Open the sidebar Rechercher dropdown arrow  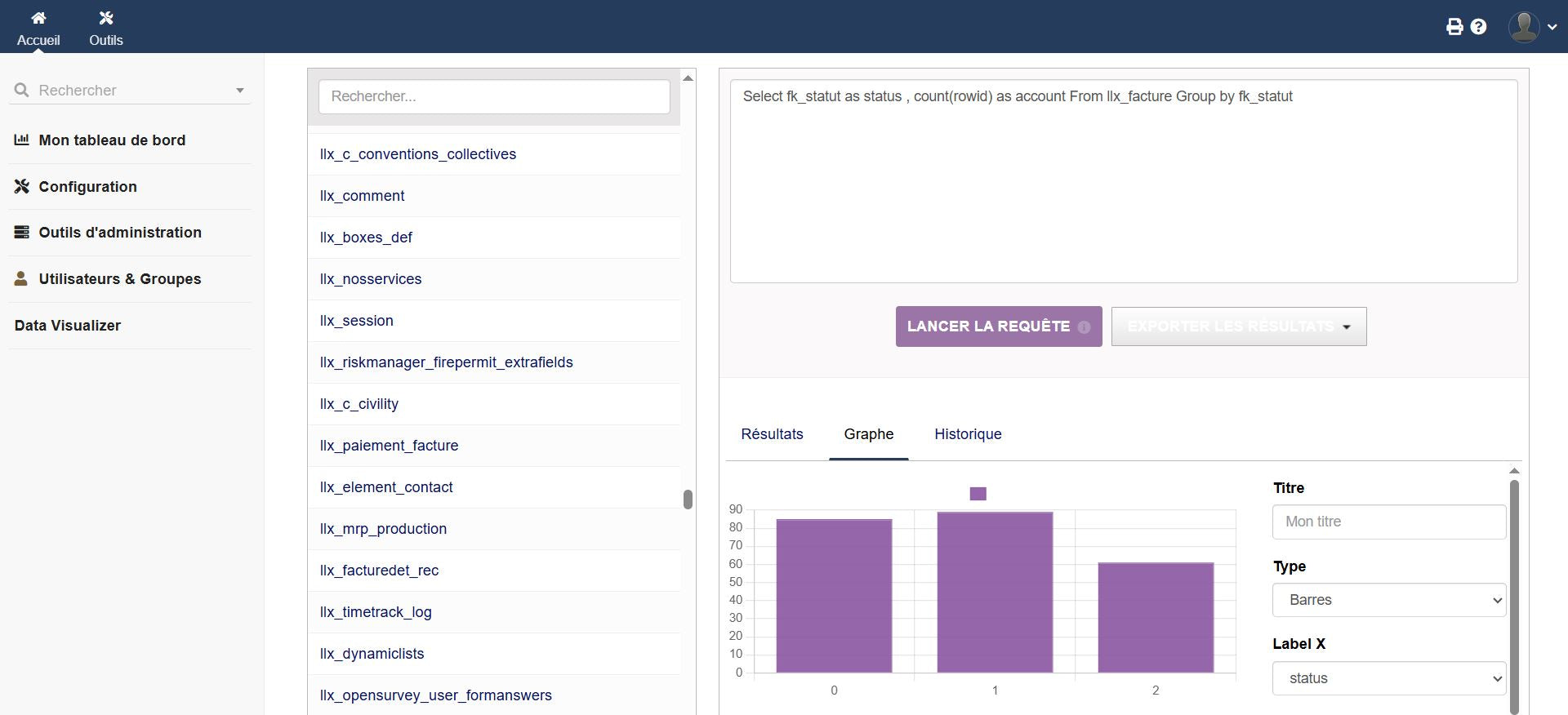[x=240, y=91]
